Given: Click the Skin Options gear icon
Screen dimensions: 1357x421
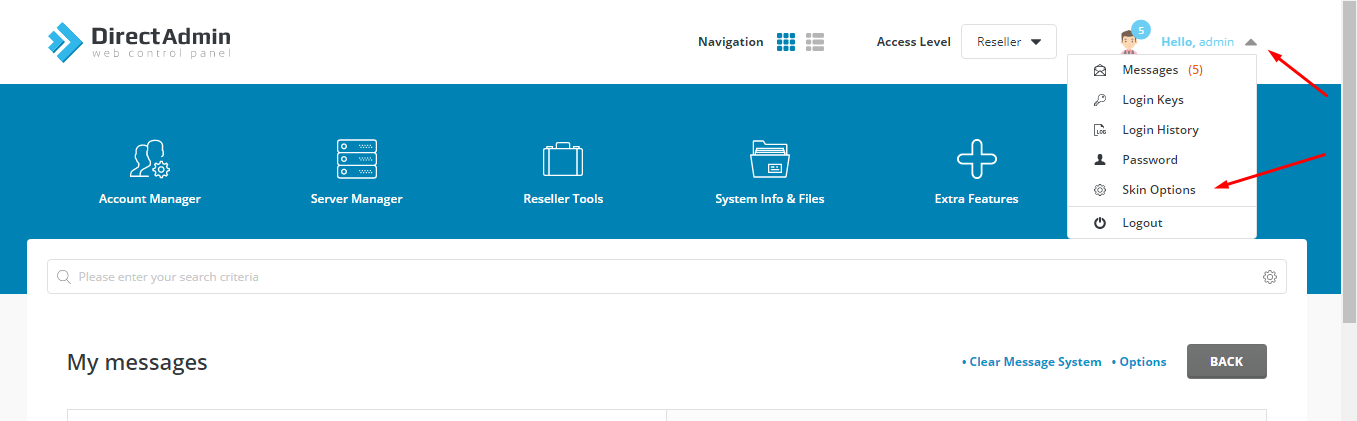Looking at the screenshot, I should click(1100, 190).
